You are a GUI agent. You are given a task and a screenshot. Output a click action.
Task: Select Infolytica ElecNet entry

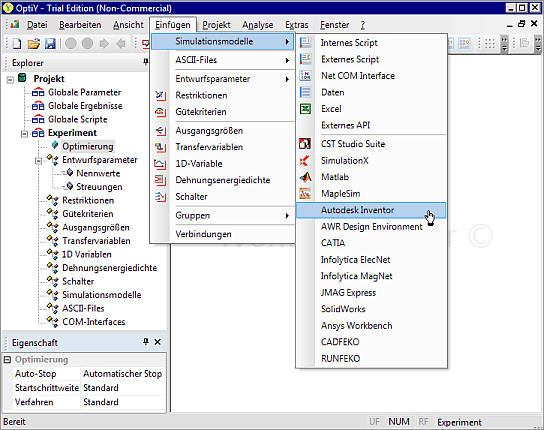(x=371, y=260)
